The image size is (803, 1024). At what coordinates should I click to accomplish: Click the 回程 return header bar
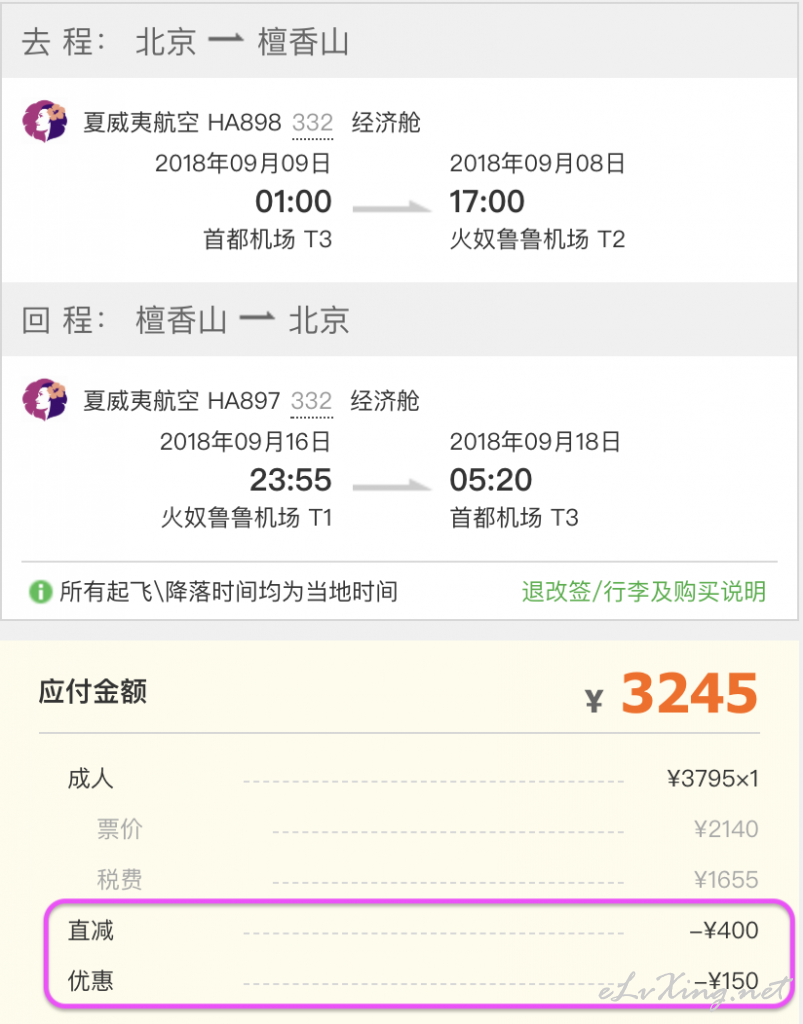coord(400,319)
